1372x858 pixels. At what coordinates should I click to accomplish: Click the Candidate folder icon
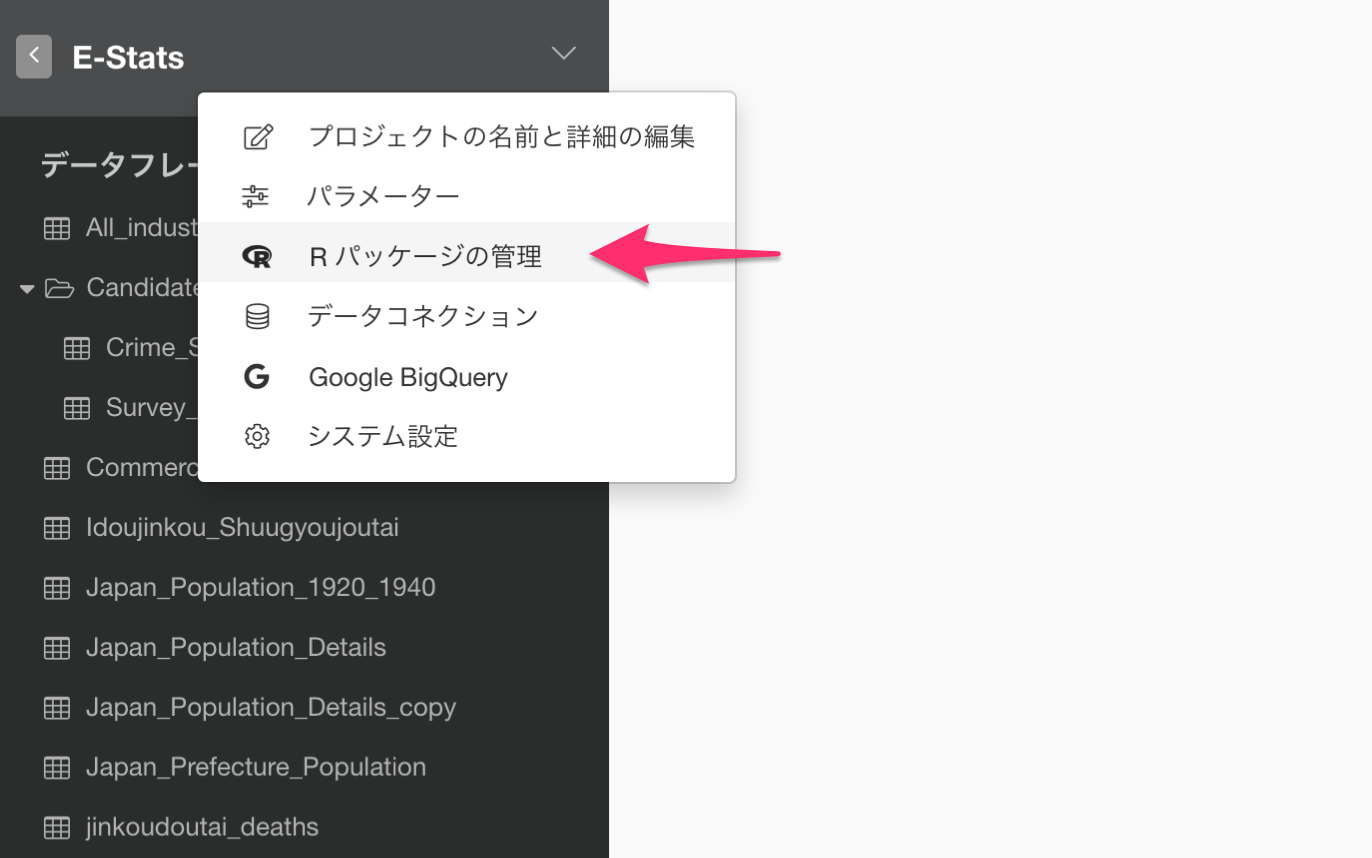tap(60, 289)
